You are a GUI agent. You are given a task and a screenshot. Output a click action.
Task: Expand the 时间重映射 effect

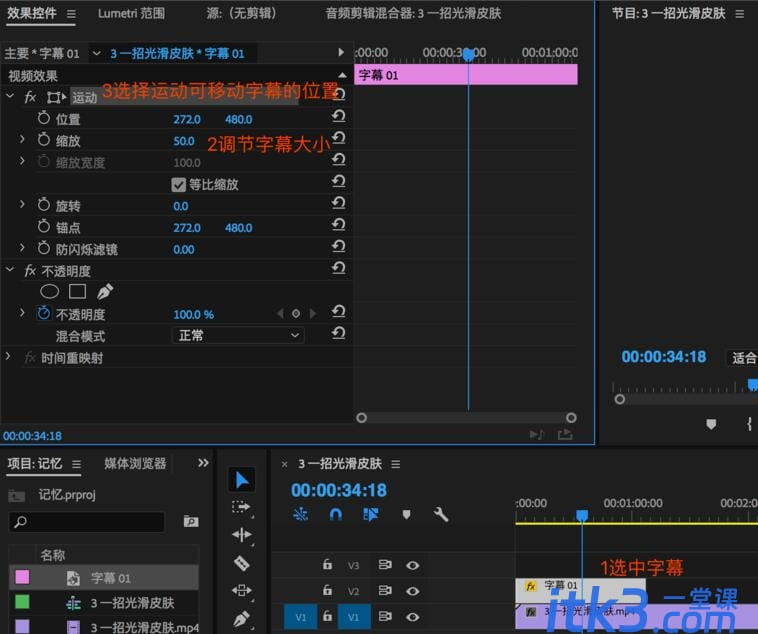[8, 356]
